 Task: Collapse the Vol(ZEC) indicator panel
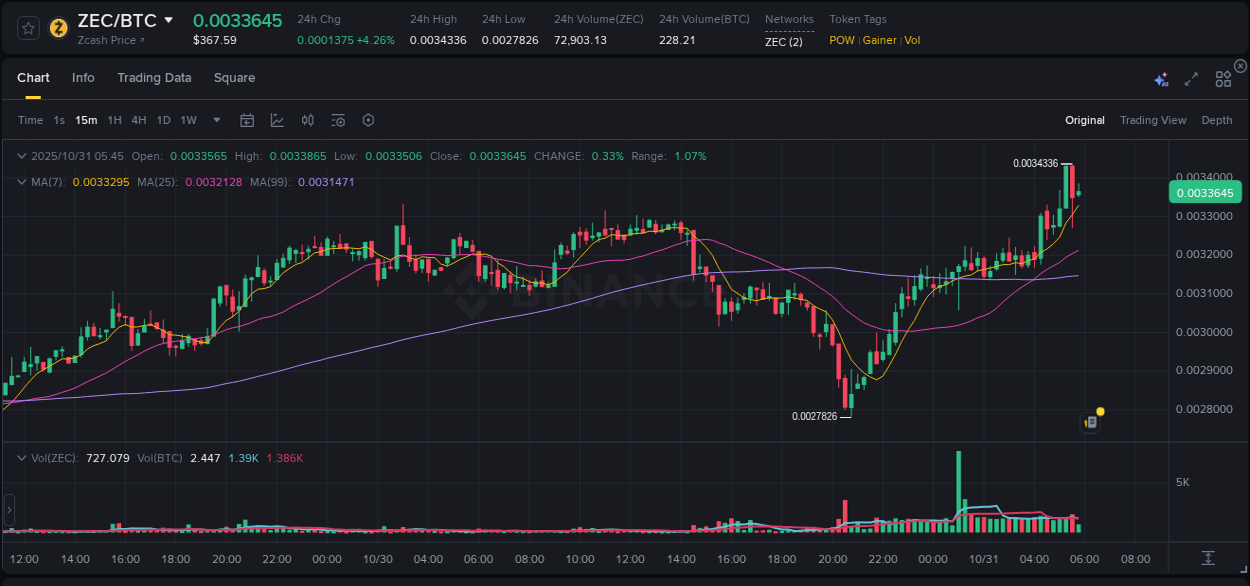tap(22, 458)
